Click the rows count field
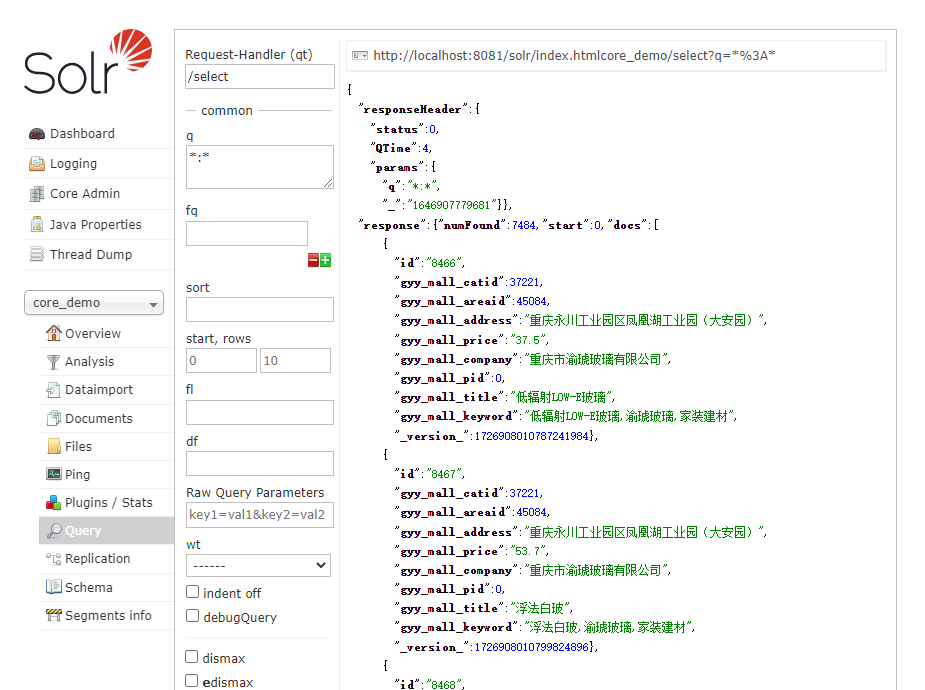Screen dimensions: 925x690 (x=296, y=360)
